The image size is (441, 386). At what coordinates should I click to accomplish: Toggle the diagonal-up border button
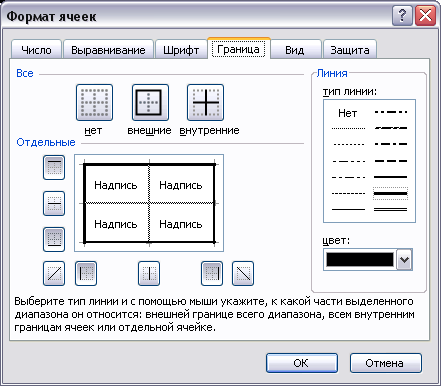(x=54, y=274)
